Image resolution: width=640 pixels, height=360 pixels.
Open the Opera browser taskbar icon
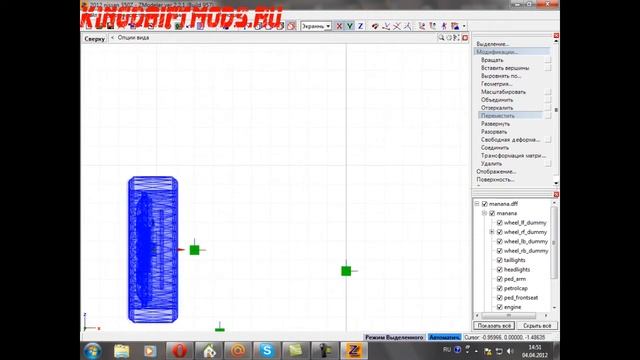point(179,351)
